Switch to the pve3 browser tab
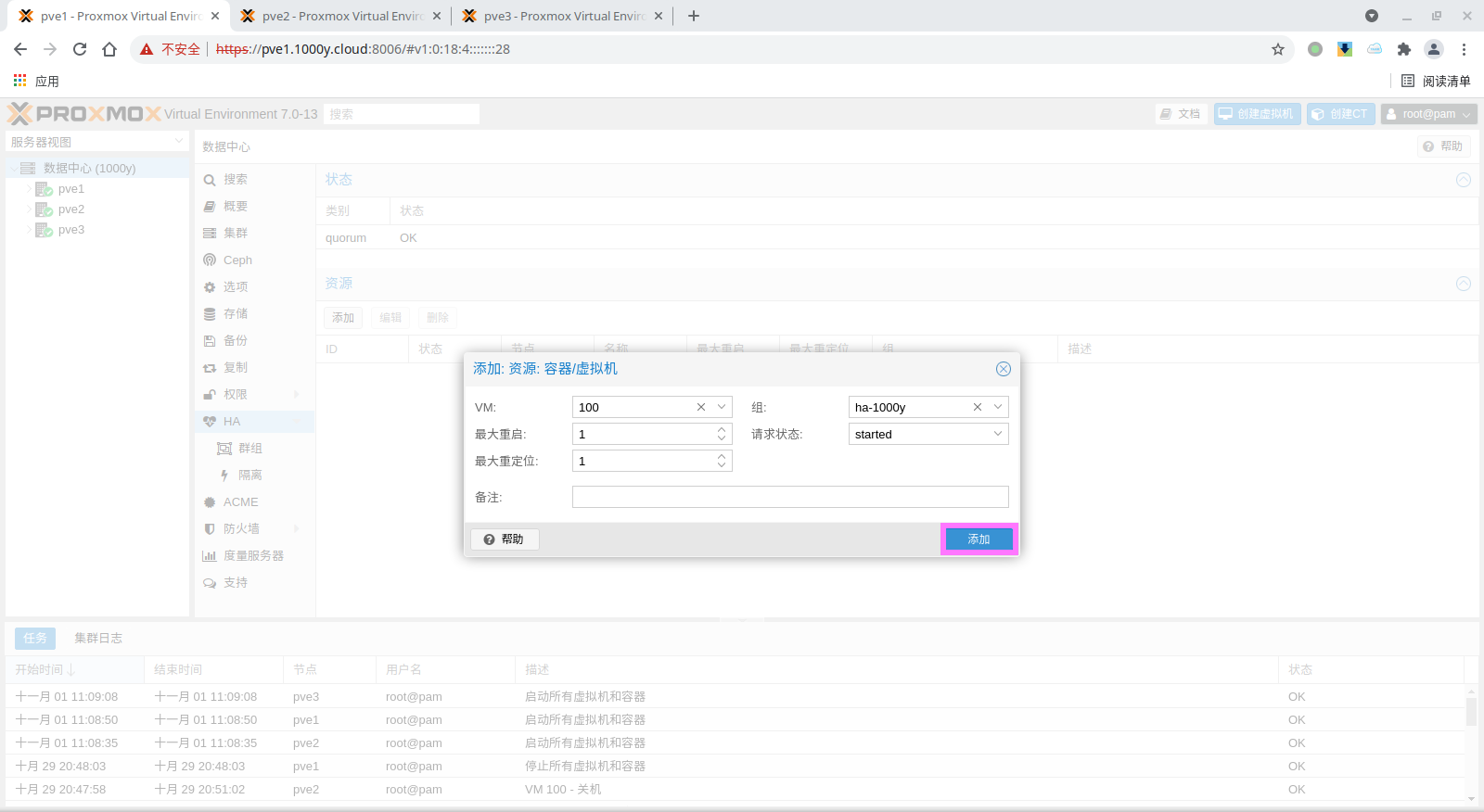 562,16
